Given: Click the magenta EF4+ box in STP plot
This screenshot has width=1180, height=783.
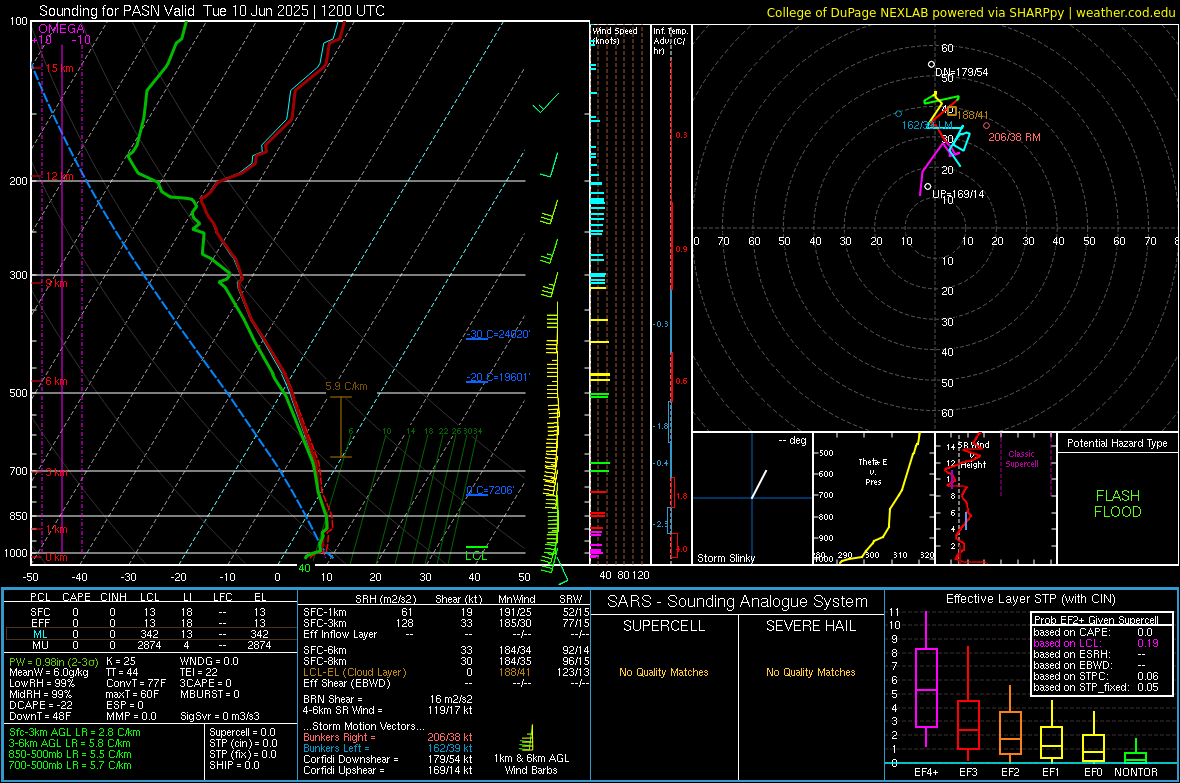Looking at the screenshot, I should tap(926, 687).
